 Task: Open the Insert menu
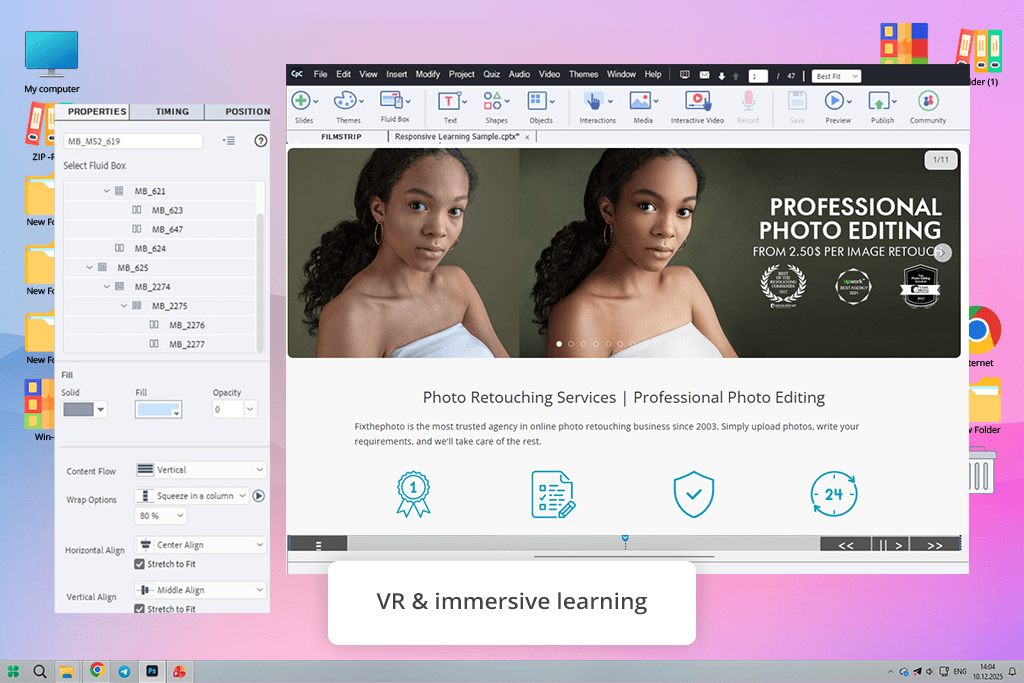[396, 74]
